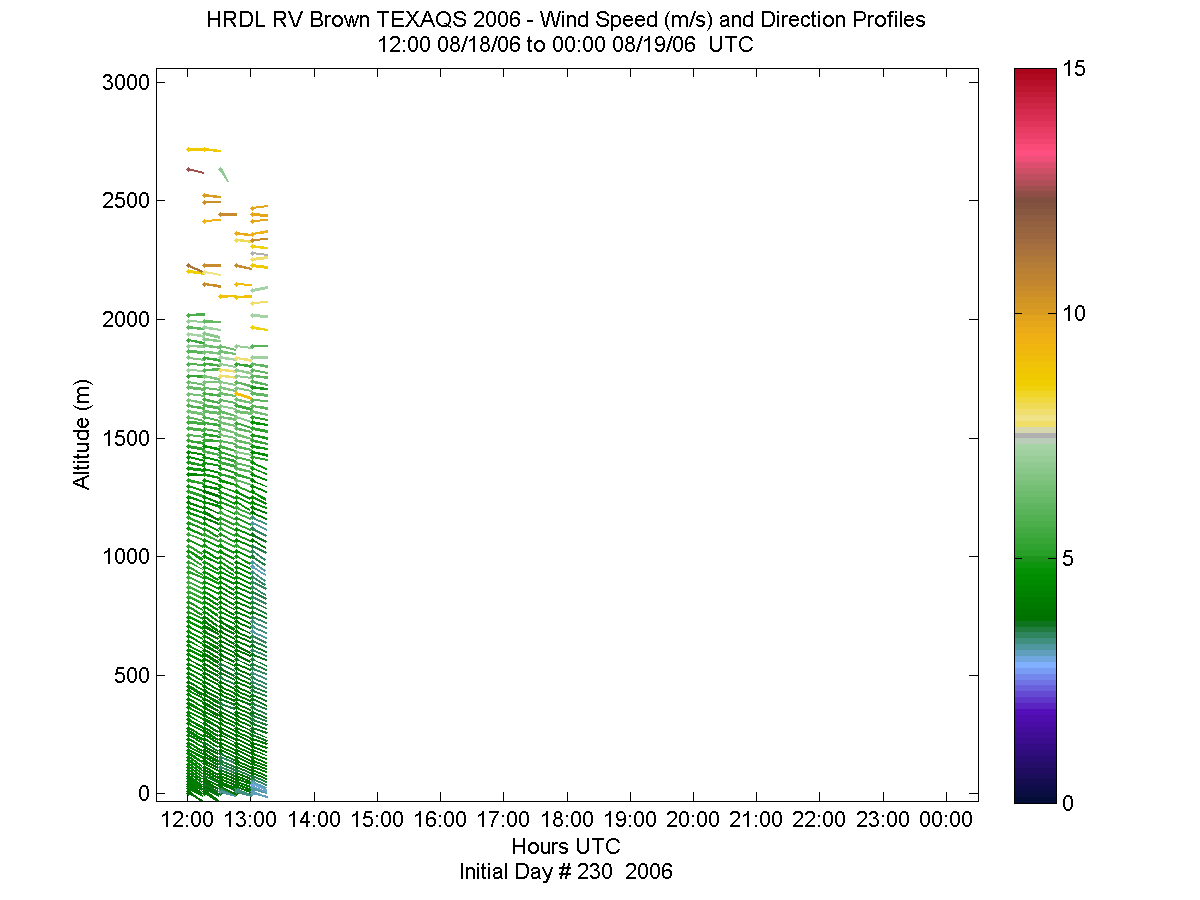Click the colorbar label 5
1200x900 pixels.
[x=1068, y=558]
